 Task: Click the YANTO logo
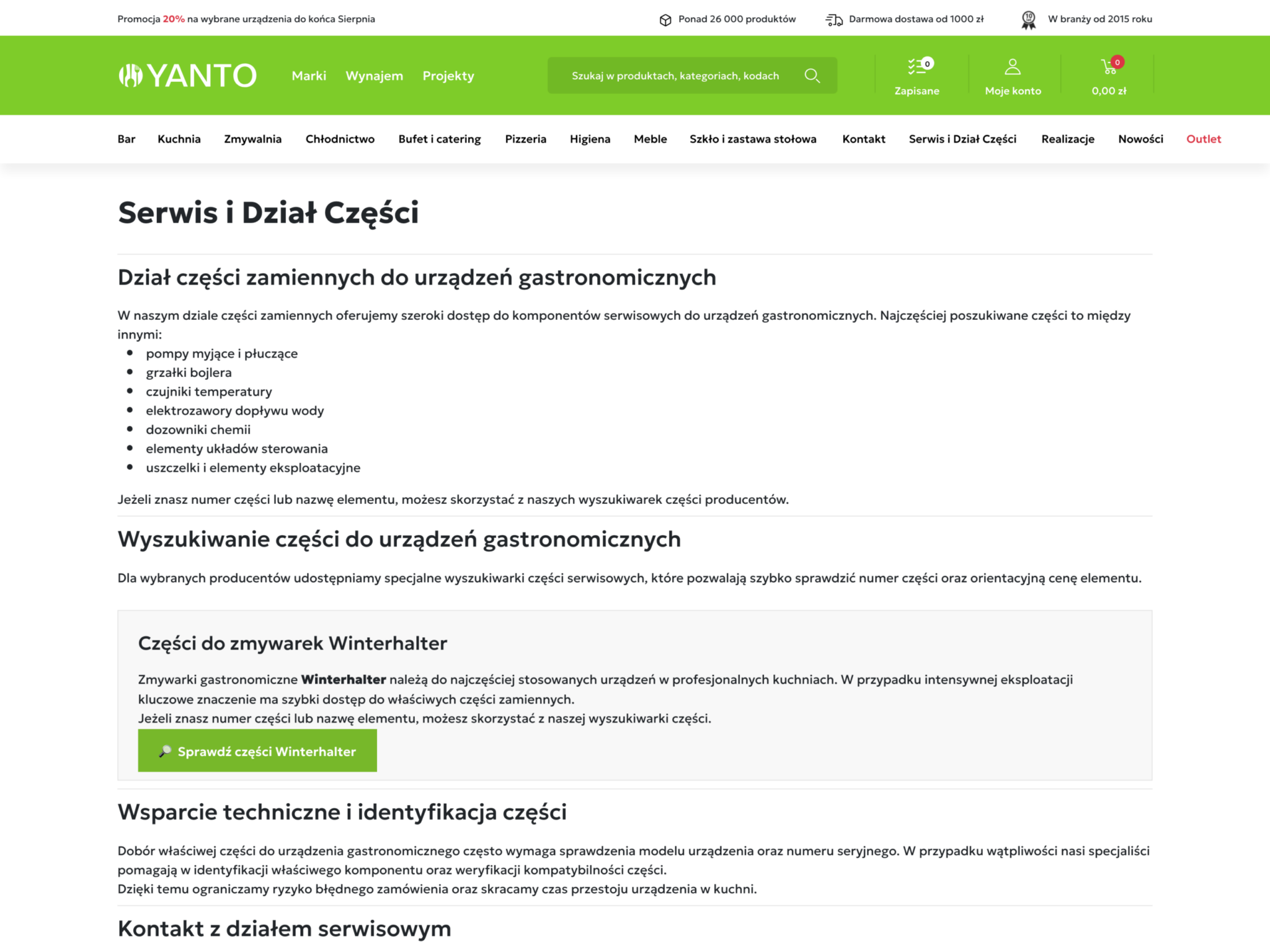click(187, 76)
